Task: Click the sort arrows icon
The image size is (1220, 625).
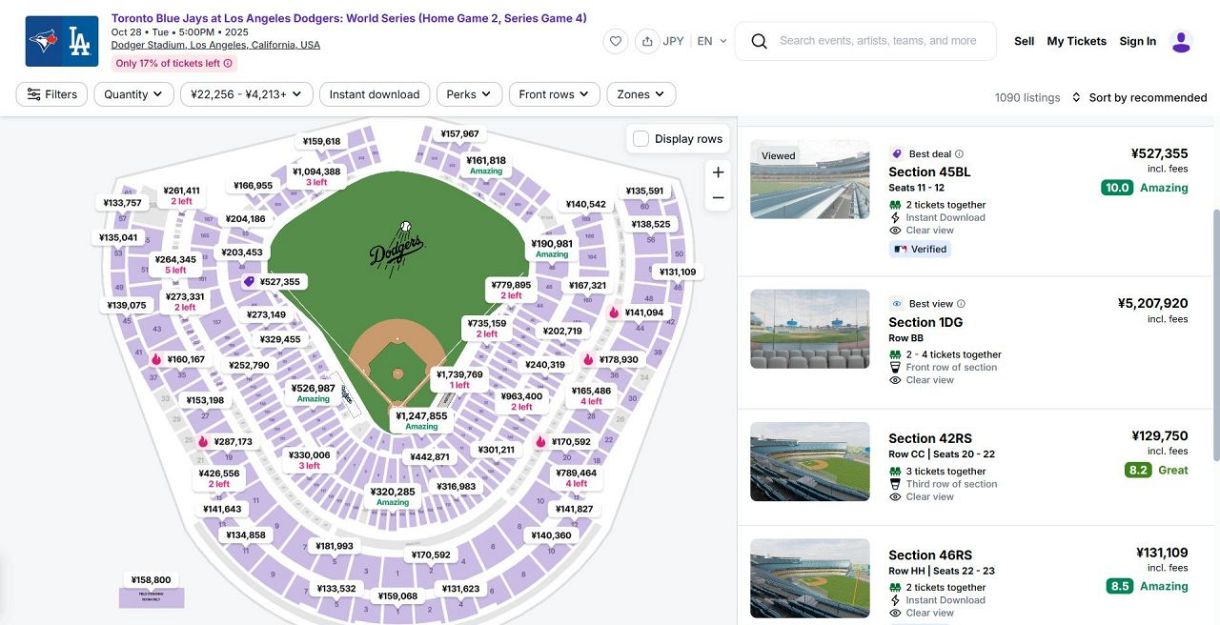Action: click(x=1076, y=97)
